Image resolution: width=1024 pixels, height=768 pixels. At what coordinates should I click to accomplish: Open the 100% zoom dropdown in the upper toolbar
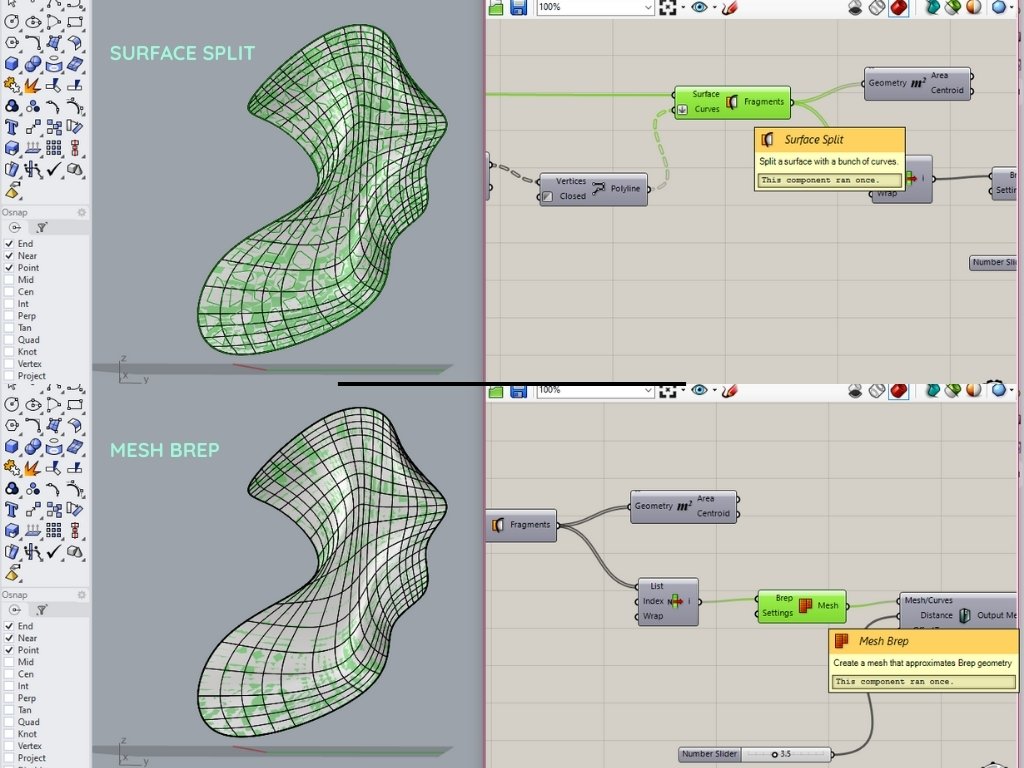[x=647, y=8]
